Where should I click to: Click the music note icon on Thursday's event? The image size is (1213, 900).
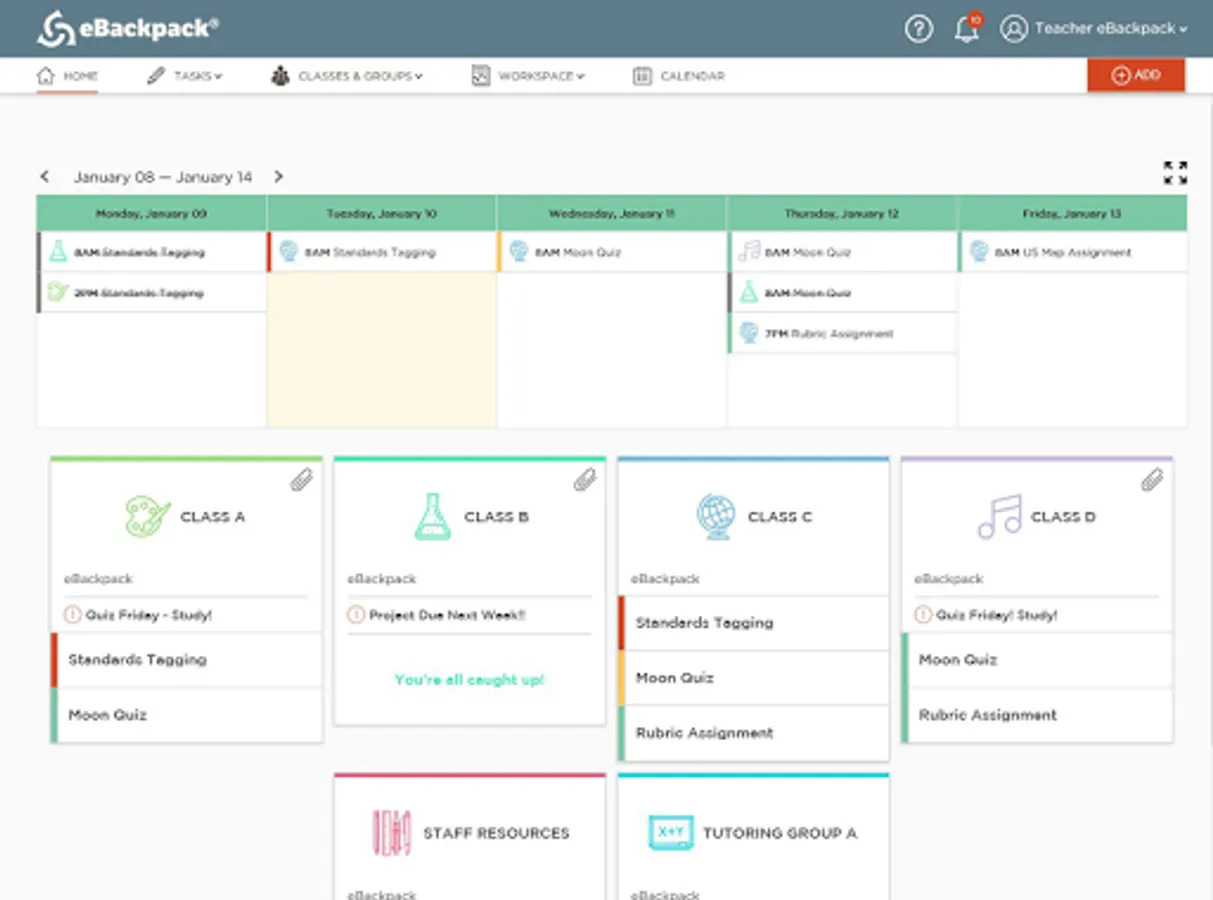(x=749, y=252)
